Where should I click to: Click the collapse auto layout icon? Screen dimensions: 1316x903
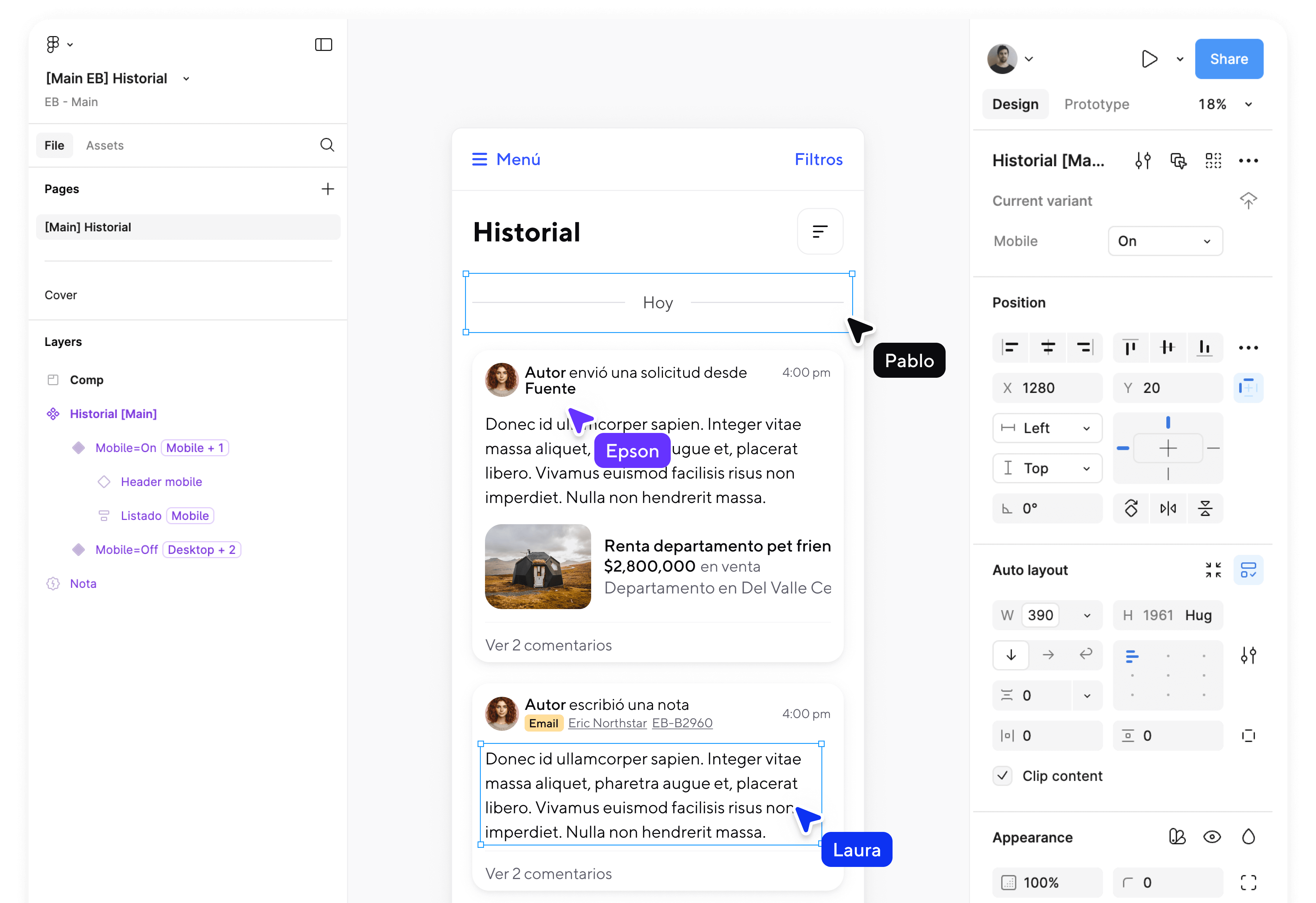pos(1213,569)
